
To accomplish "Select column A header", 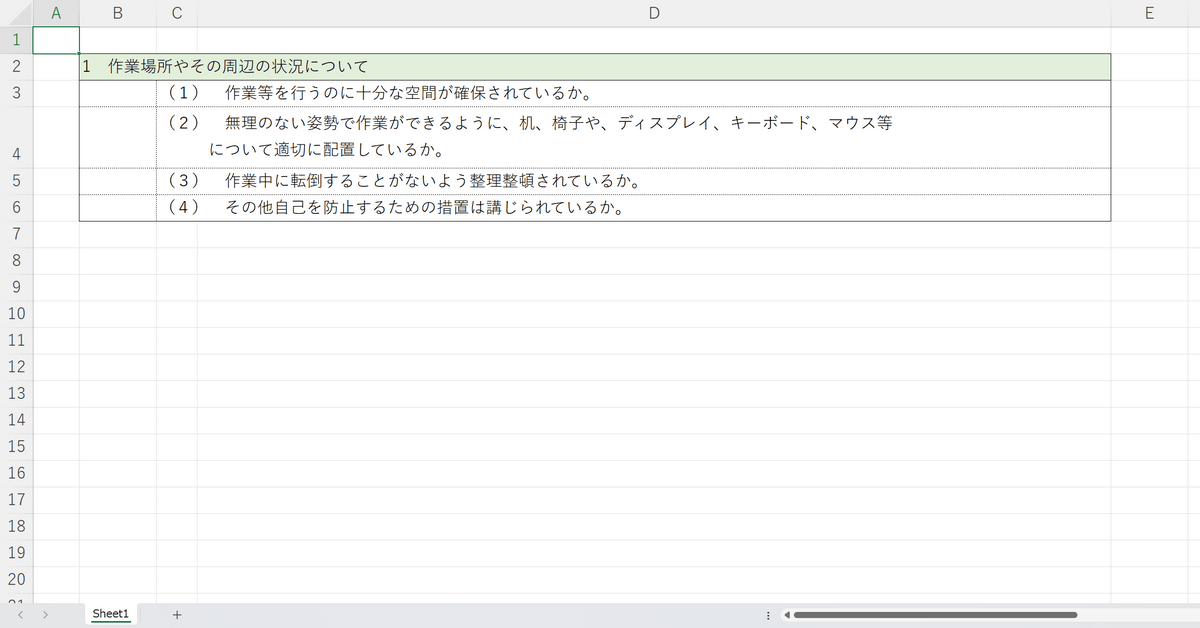I will (x=56, y=13).
